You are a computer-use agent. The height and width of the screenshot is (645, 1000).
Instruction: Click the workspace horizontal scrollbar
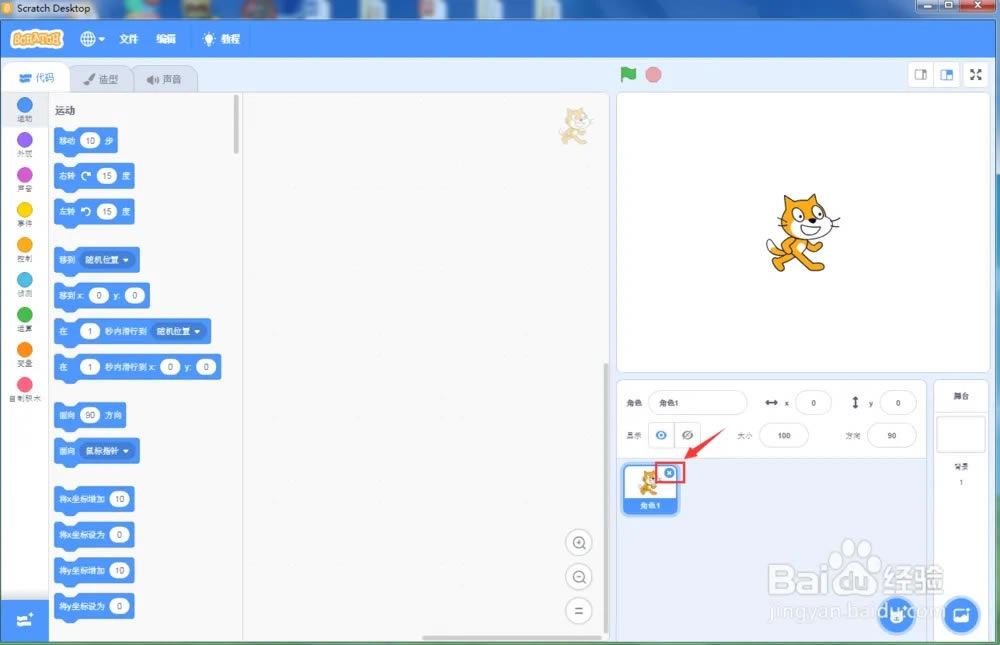tap(511, 637)
